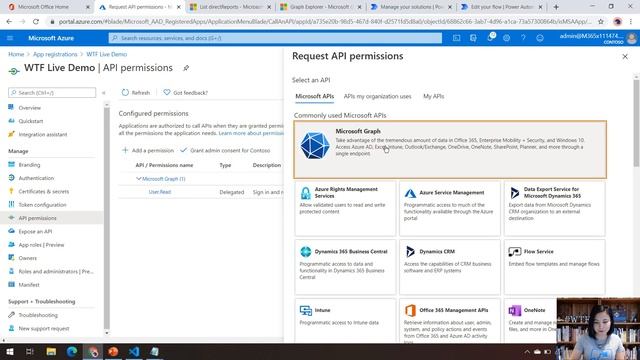Pin the API permissions blade
The image size is (640, 360).
coord(186,68)
